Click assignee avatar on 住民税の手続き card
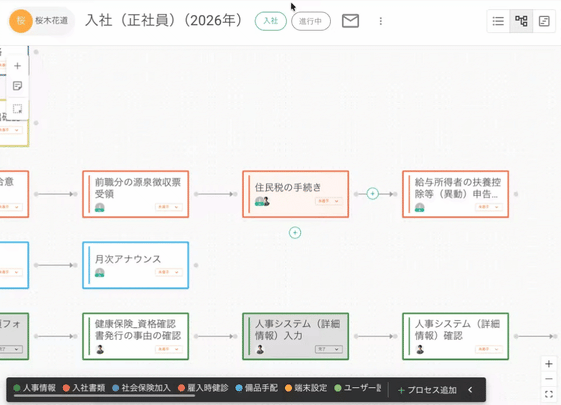 262,201
